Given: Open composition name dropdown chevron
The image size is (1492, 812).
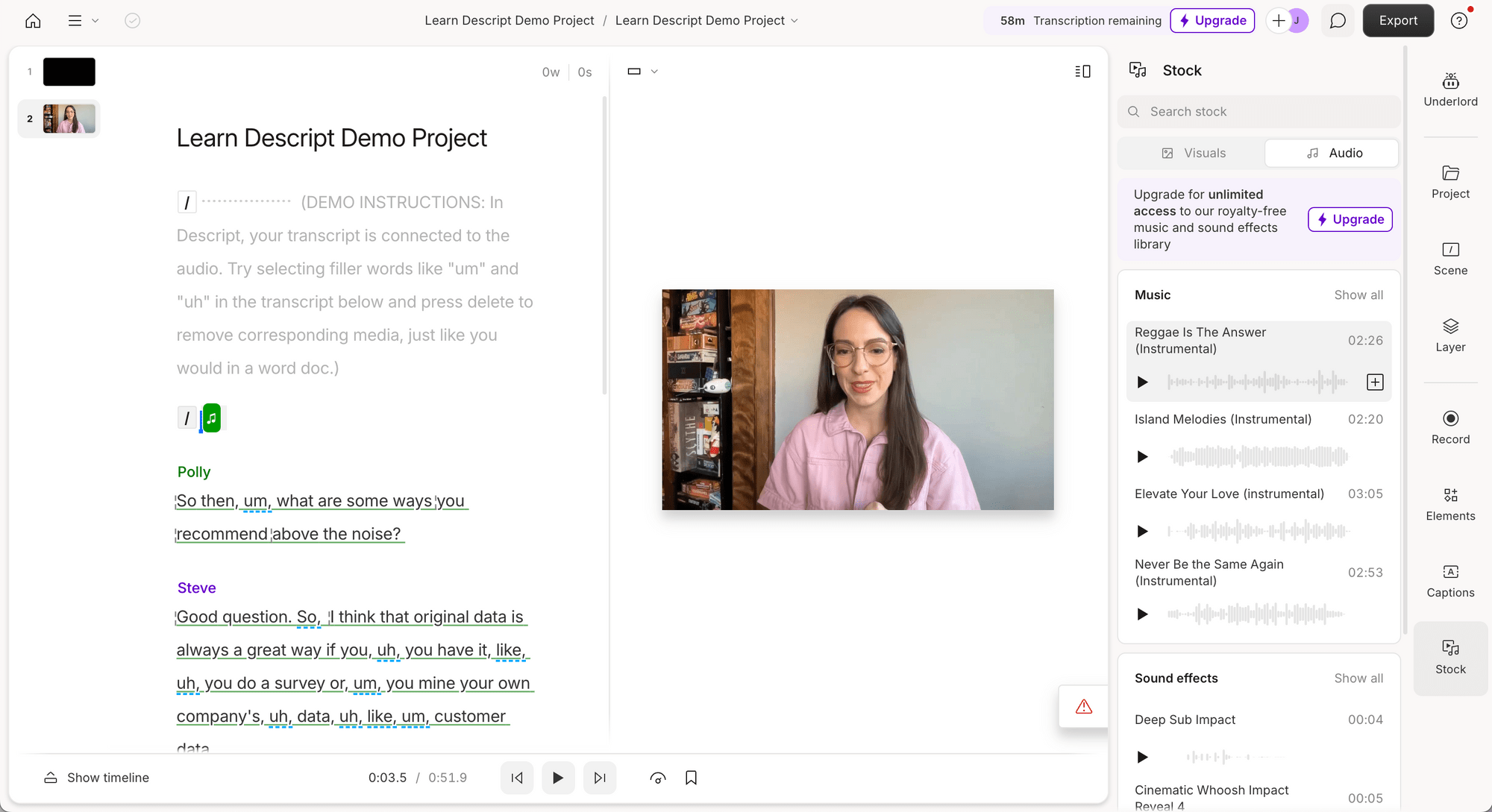Looking at the screenshot, I should (x=794, y=21).
